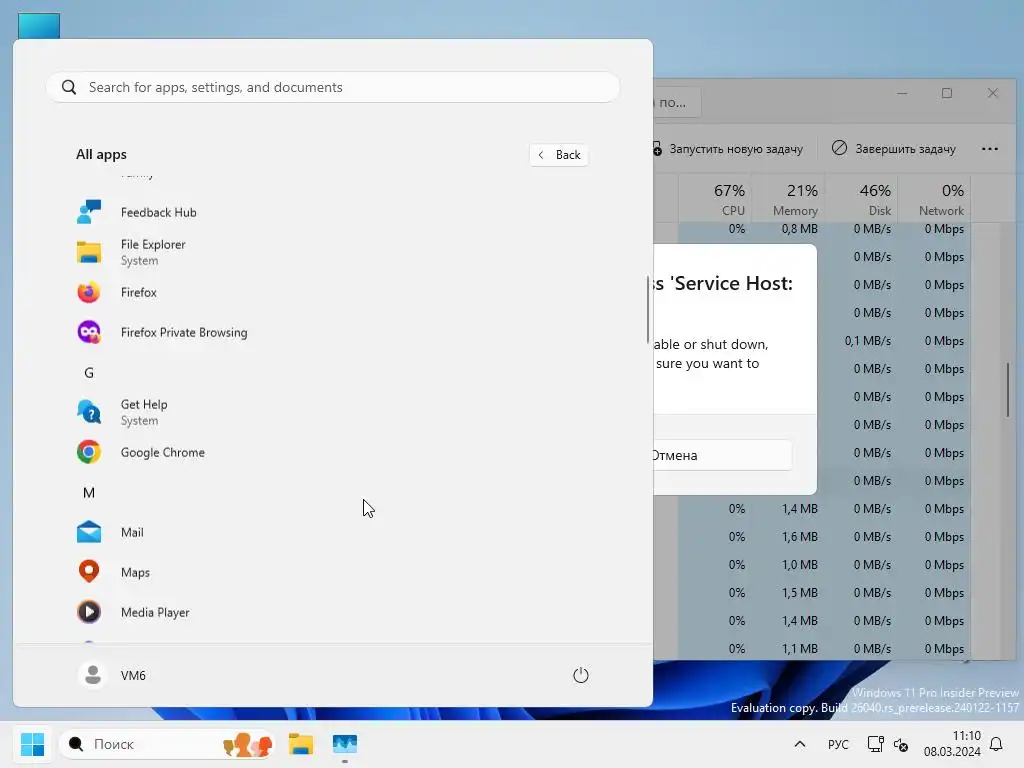The height and width of the screenshot is (768, 1024).
Task: Click the muted volume tray icon
Action: (901, 744)
